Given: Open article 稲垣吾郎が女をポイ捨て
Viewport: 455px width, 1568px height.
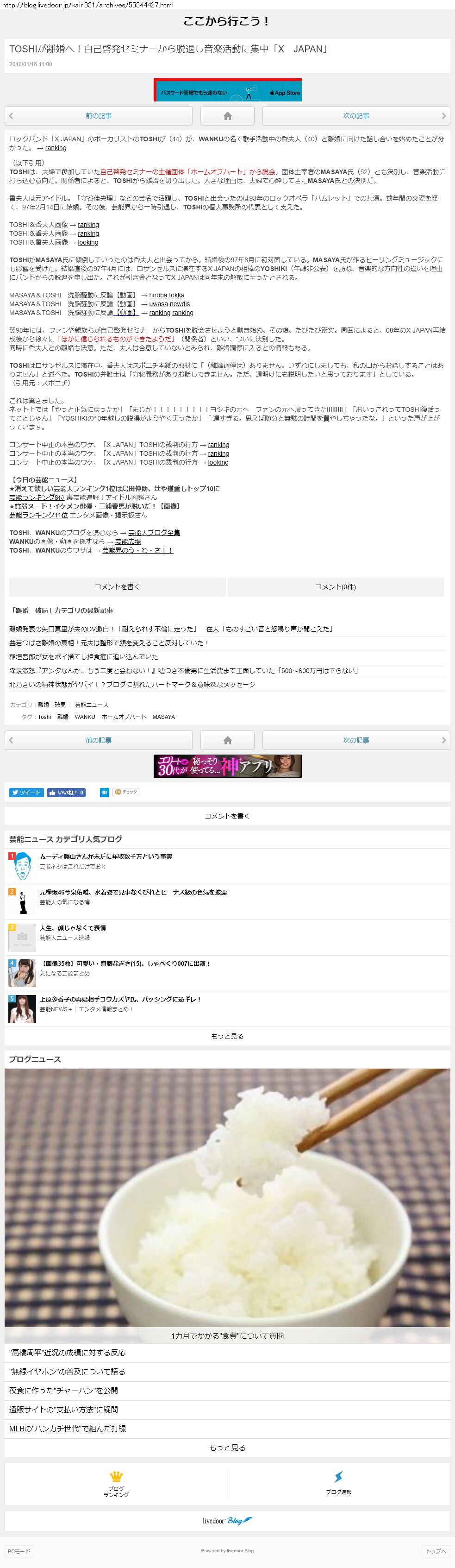Looking at the screenshot, I should (x=83, y=657).
